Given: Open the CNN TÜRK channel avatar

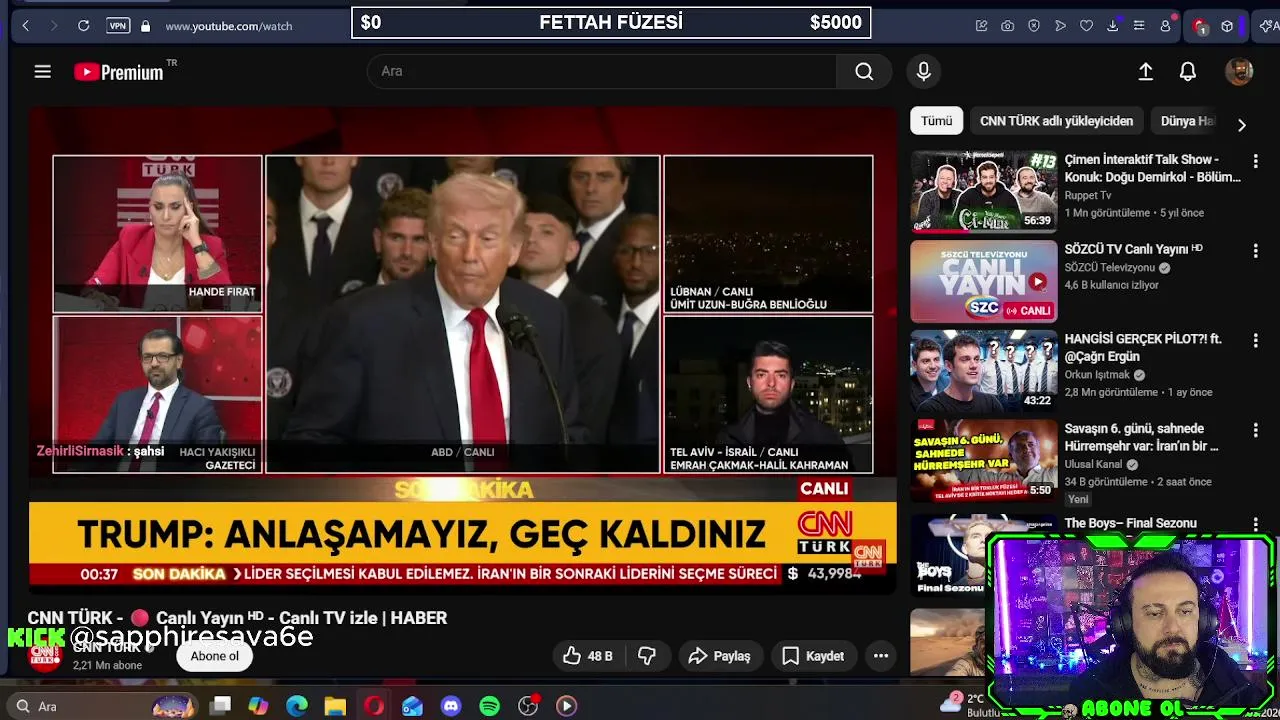Looking at the screenshot, I should [44, 656].
